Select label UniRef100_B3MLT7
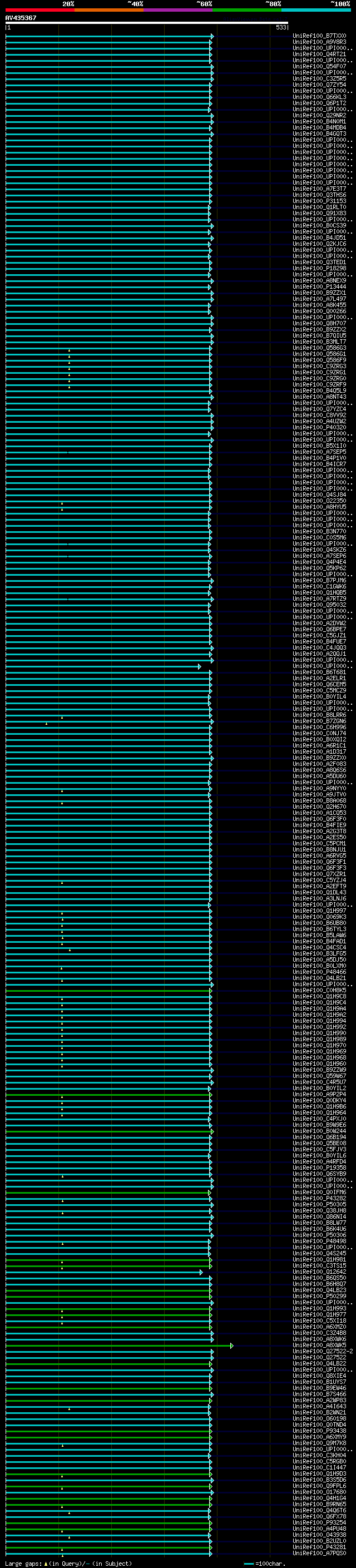Viewport: 356px width, 1568px height. click(x=319, y=342)
